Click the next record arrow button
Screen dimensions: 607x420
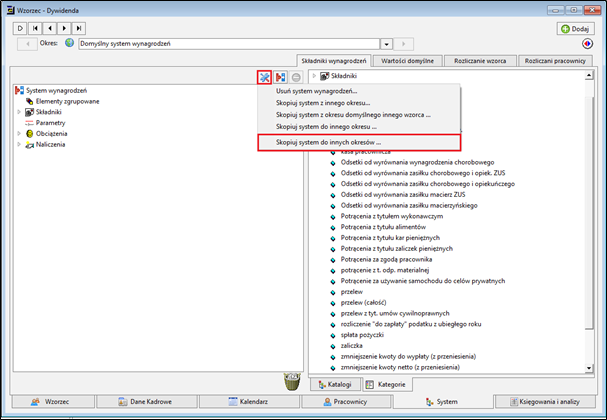pyautogui.click(x=64, y=28)
